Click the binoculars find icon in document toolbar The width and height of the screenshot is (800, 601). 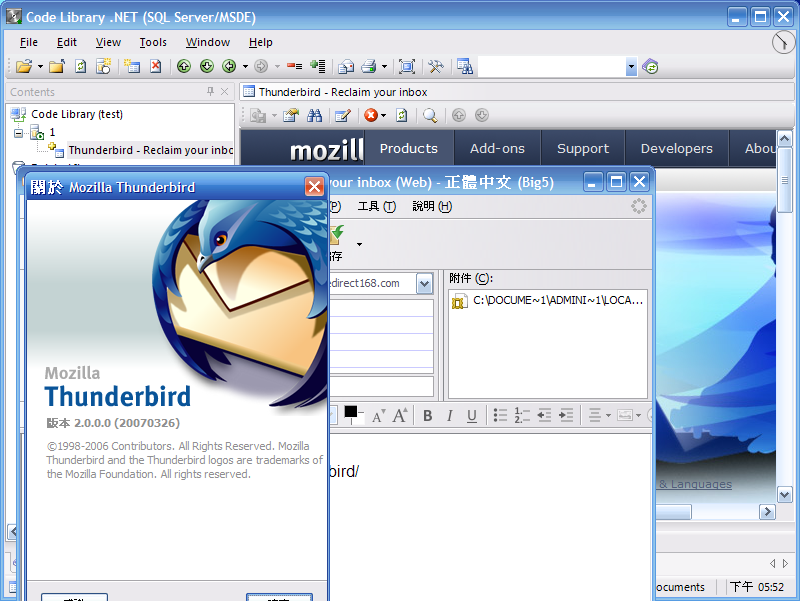coord(314,115)
